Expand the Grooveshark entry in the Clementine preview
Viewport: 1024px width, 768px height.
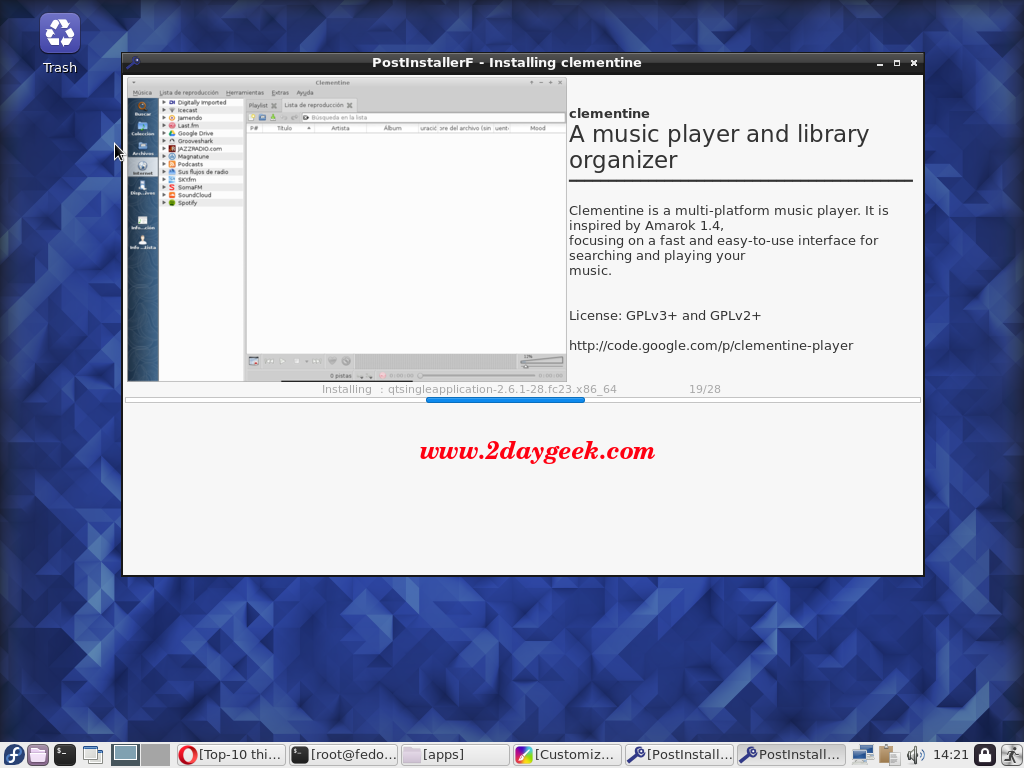[165, 141]
